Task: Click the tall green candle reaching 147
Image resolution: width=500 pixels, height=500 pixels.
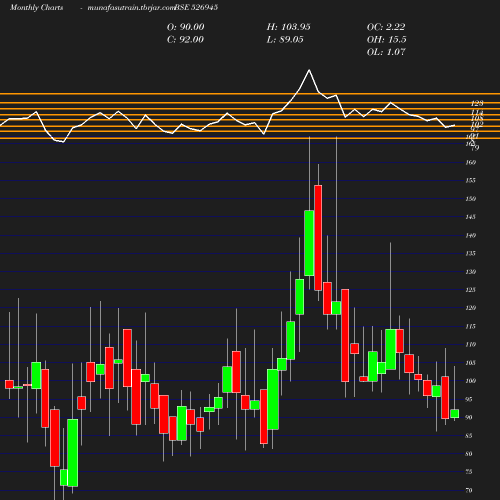Action: (x=309, y=243)
